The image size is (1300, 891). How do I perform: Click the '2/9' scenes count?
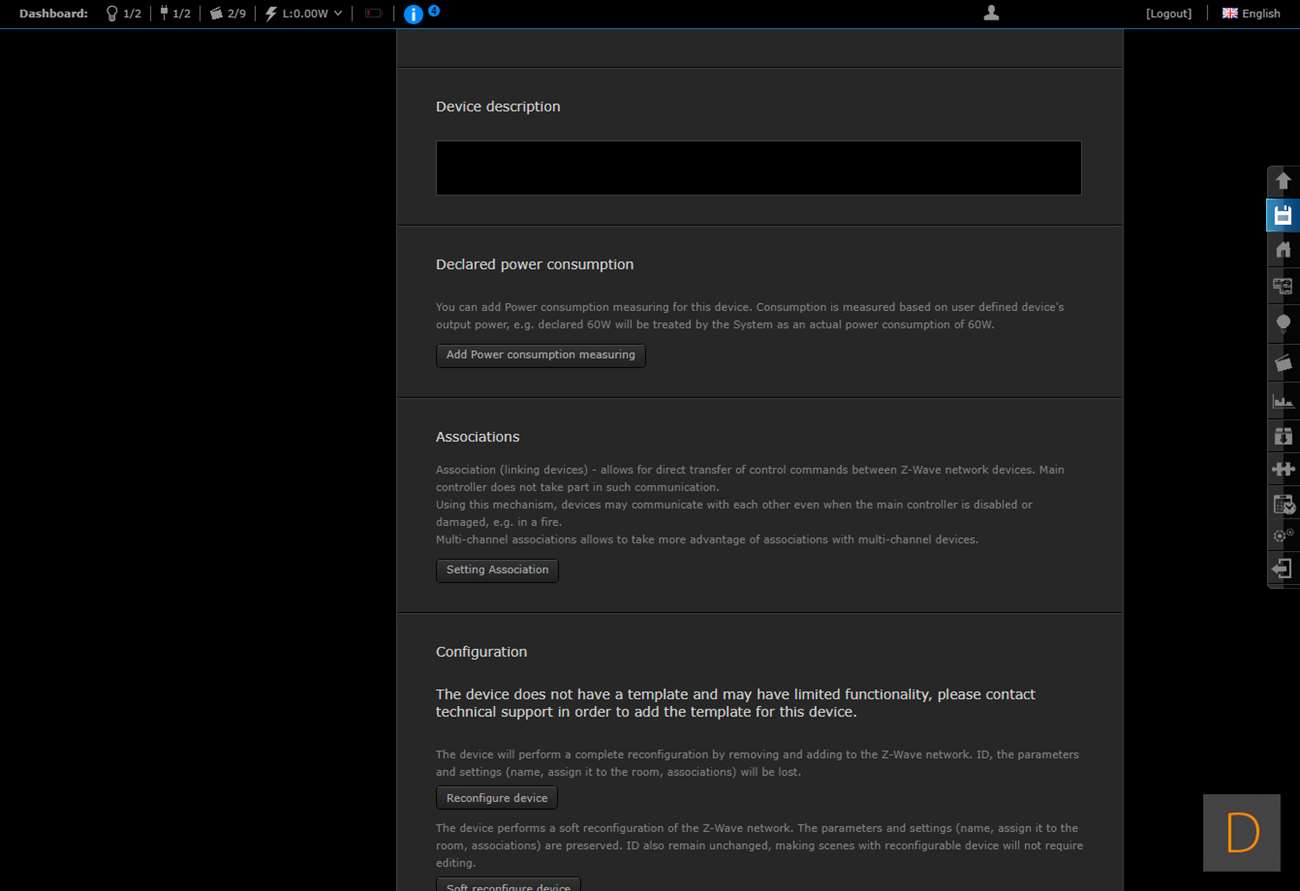(x=237, y=14)
